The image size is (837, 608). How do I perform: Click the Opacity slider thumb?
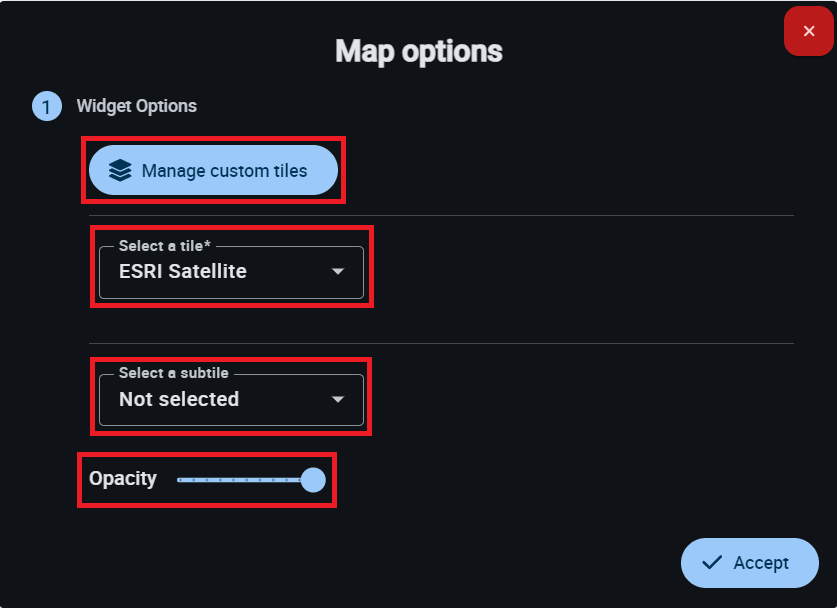pyautogui.click(x=313, y=480)
